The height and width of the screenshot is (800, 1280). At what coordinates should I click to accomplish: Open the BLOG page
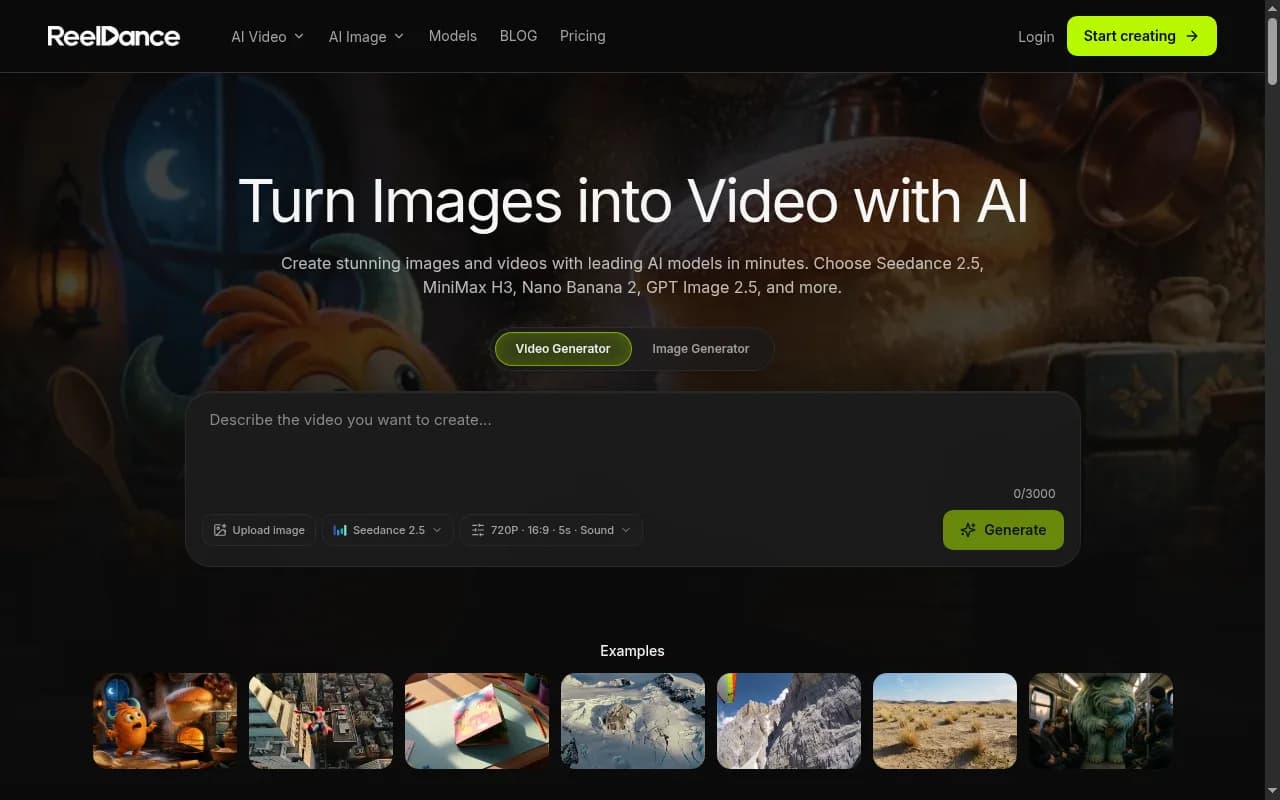(x=518, y=36)
